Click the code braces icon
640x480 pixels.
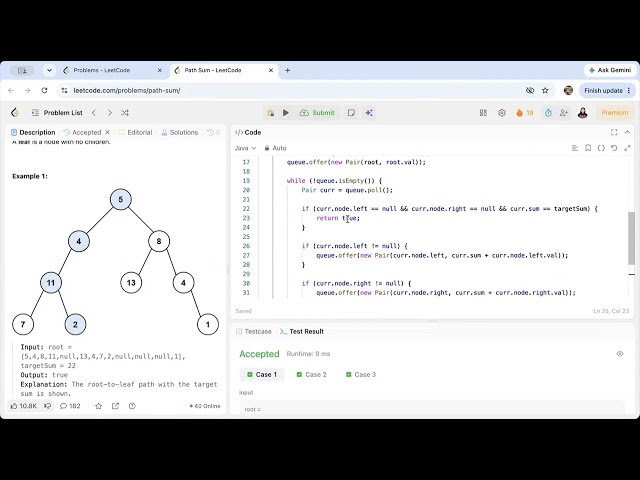[601, 148]
